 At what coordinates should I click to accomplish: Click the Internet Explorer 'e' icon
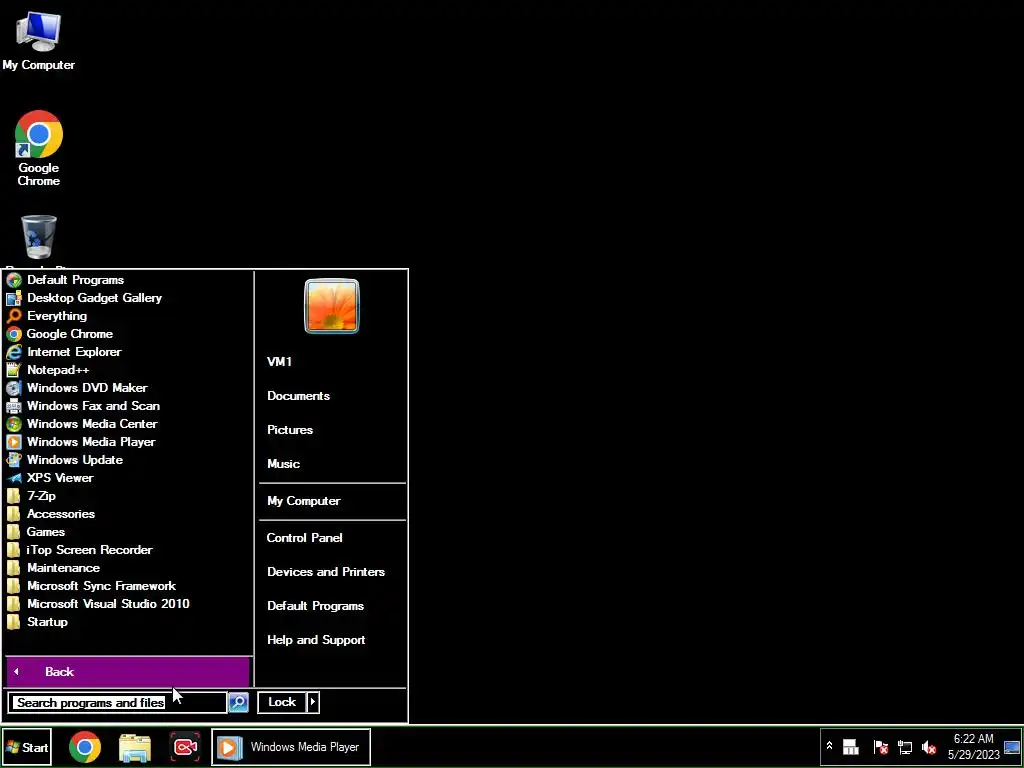14,352
